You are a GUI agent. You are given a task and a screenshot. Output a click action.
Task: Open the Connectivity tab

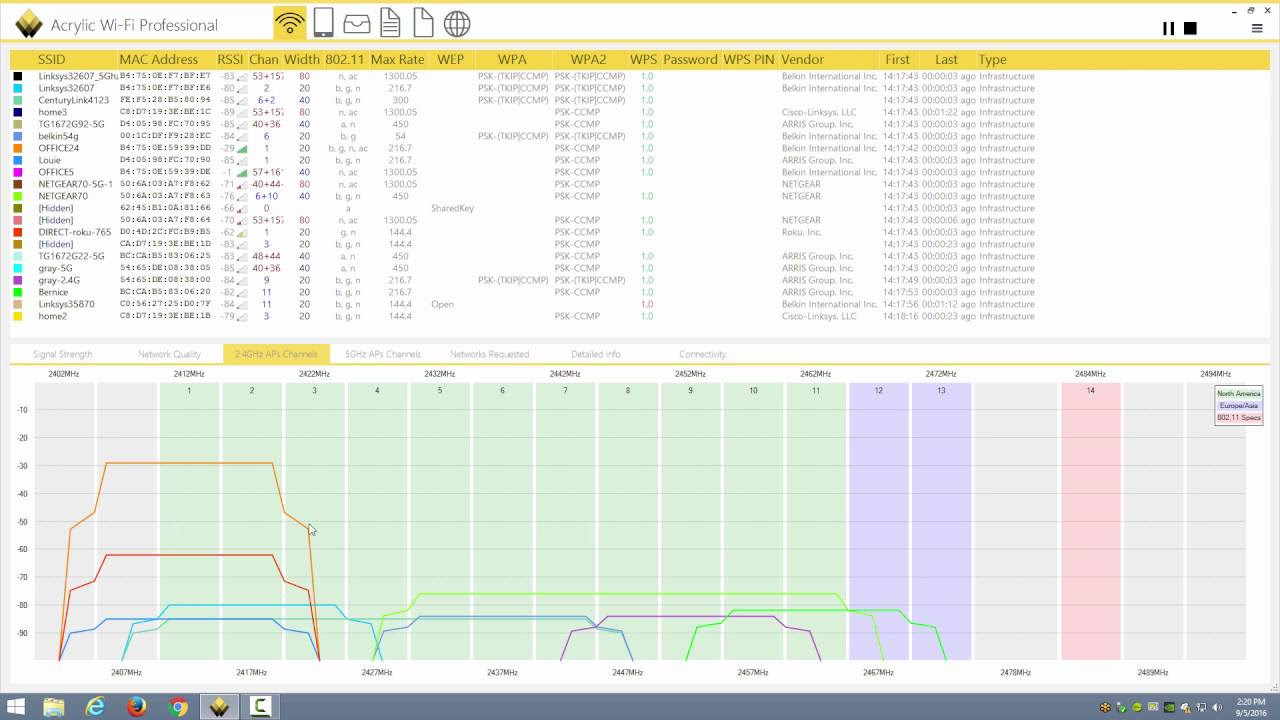tap(702, 354)
